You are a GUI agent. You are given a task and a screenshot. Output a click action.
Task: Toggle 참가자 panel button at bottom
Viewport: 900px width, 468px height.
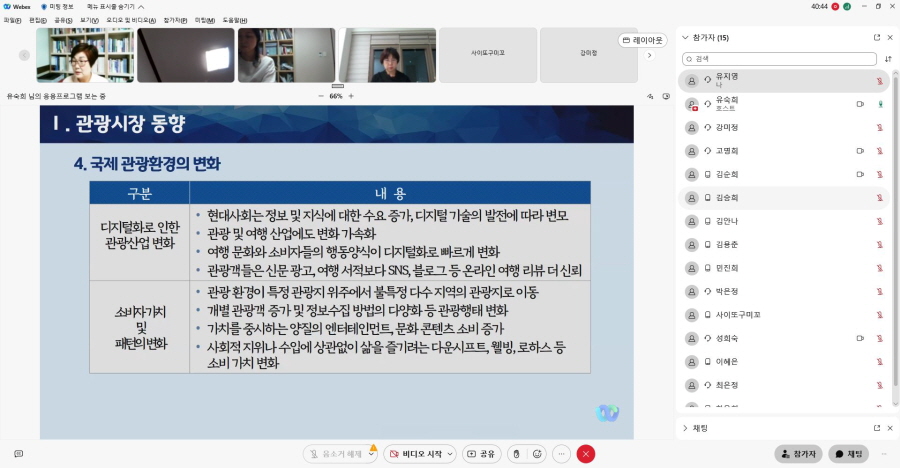[798, 454]
